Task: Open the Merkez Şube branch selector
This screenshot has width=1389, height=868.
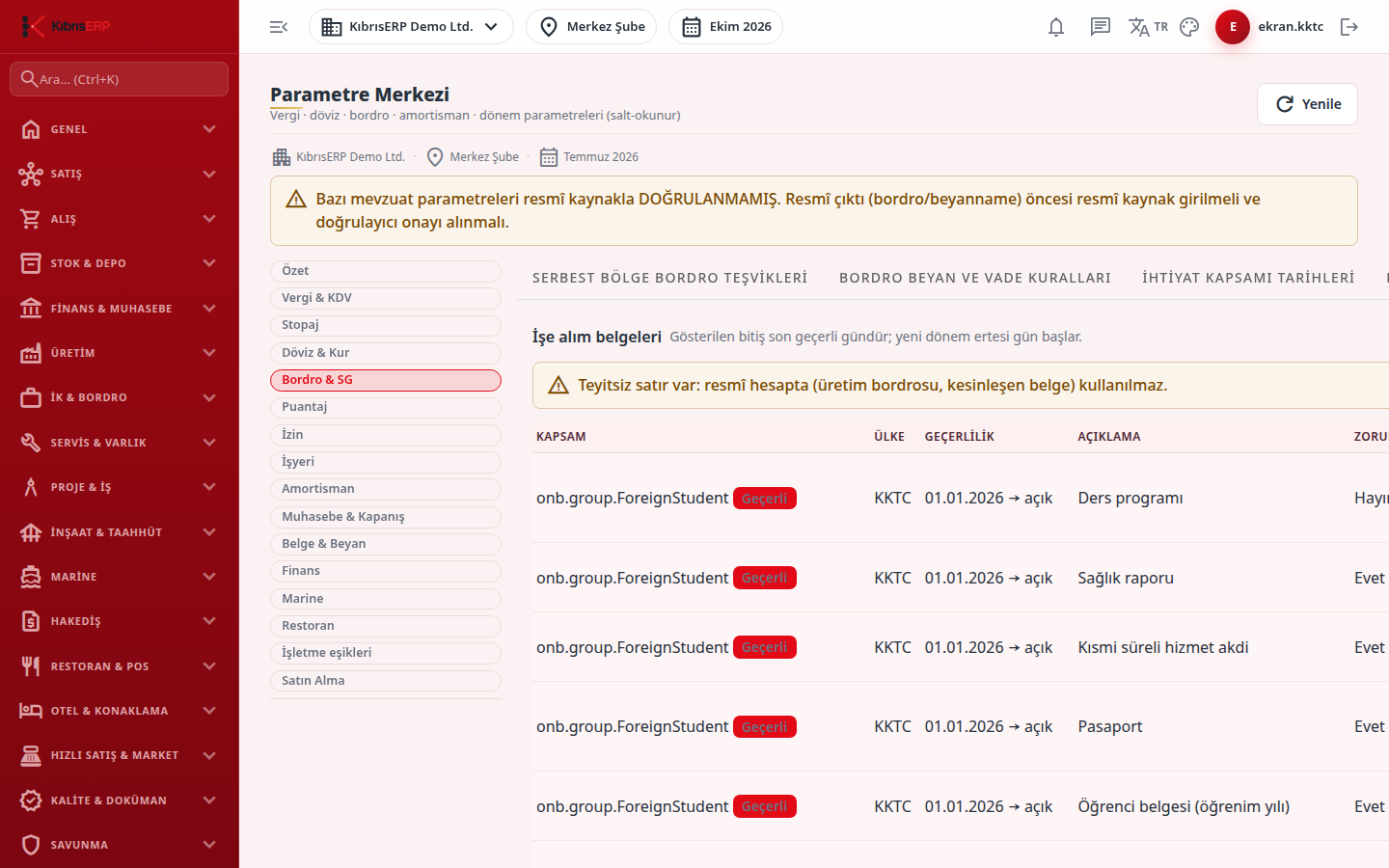Action: tap(591, 27)
